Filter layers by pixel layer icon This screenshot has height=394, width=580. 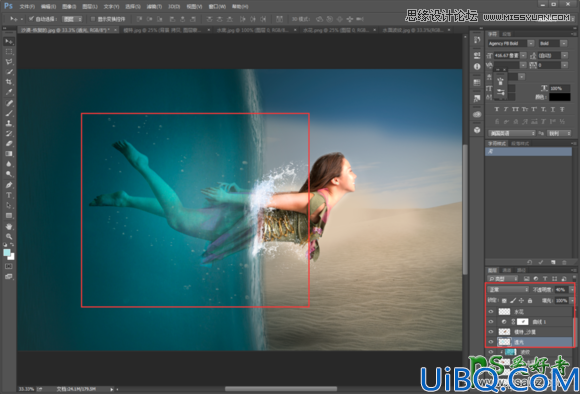[526, 279]
